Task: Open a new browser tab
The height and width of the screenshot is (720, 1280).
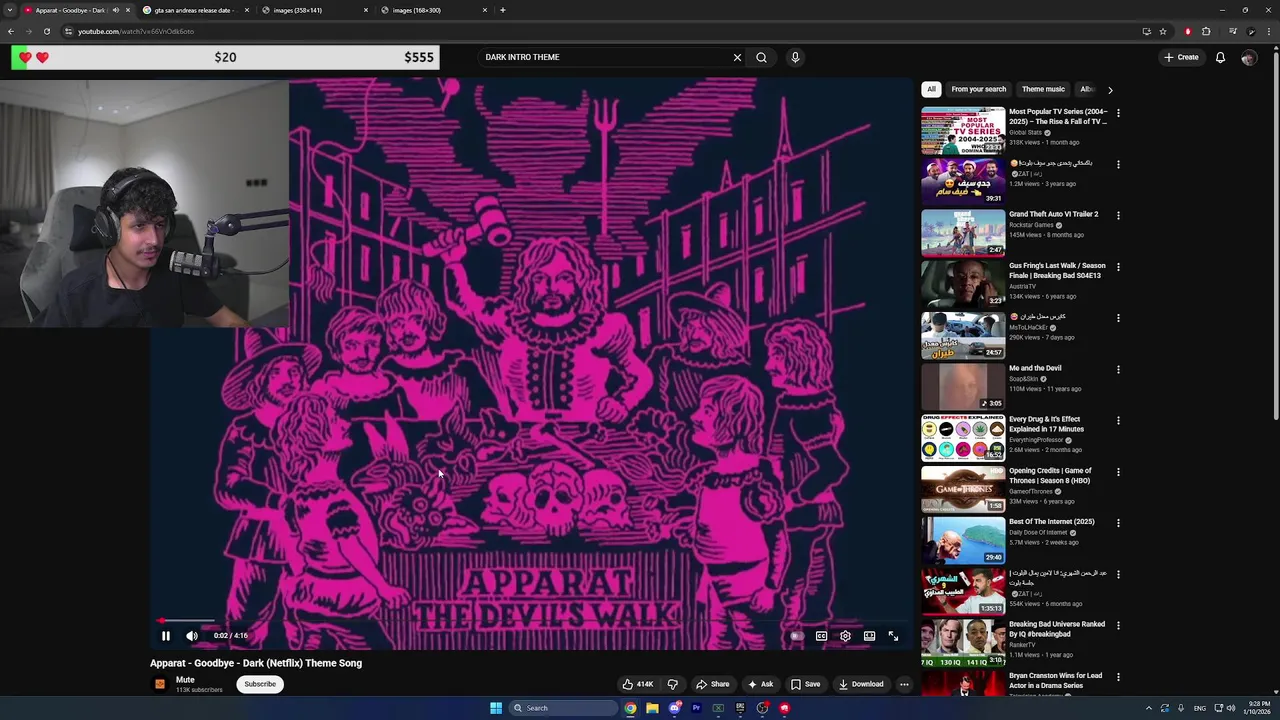Action: 503,10
